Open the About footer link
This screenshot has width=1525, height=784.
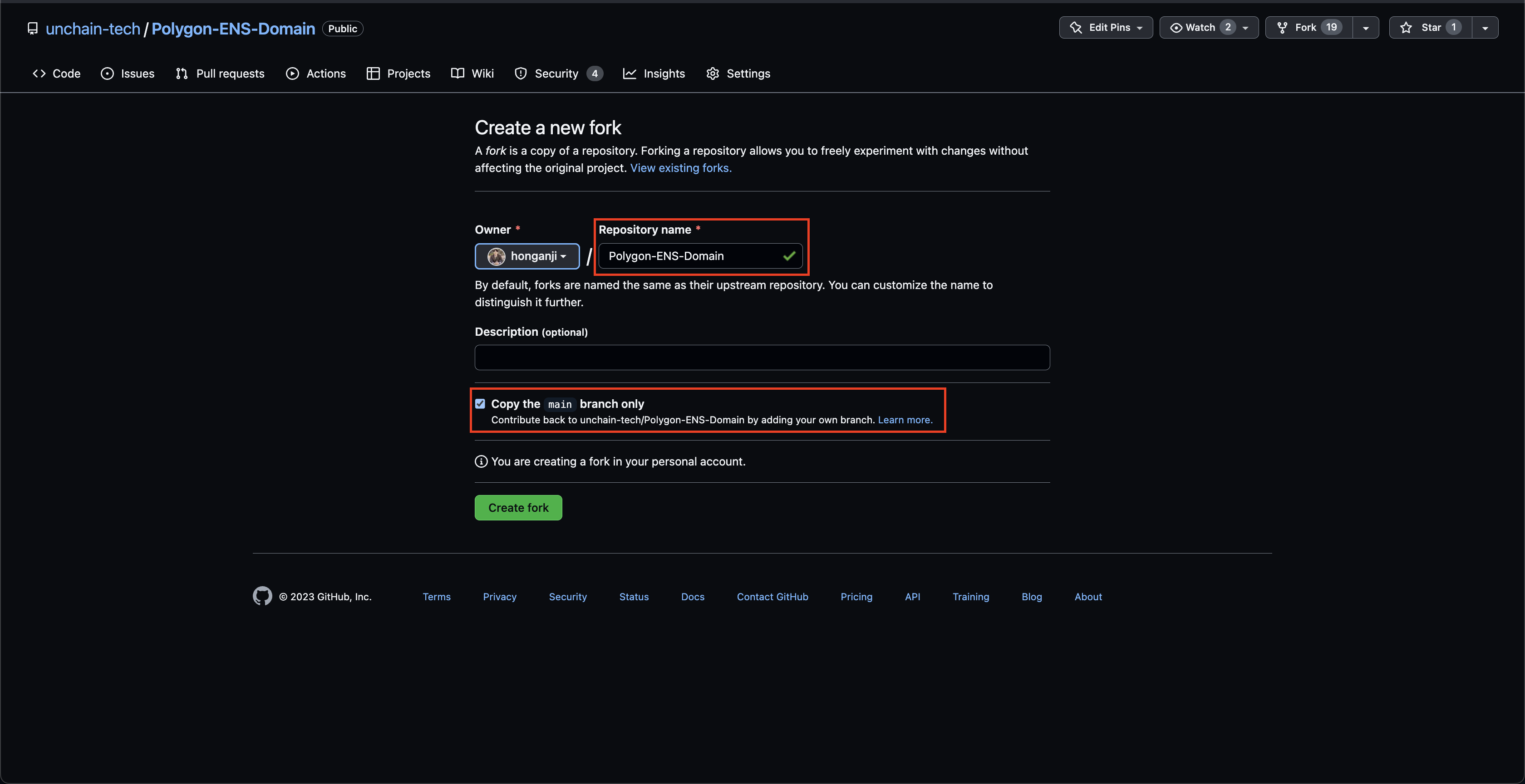pos(1088,597)
